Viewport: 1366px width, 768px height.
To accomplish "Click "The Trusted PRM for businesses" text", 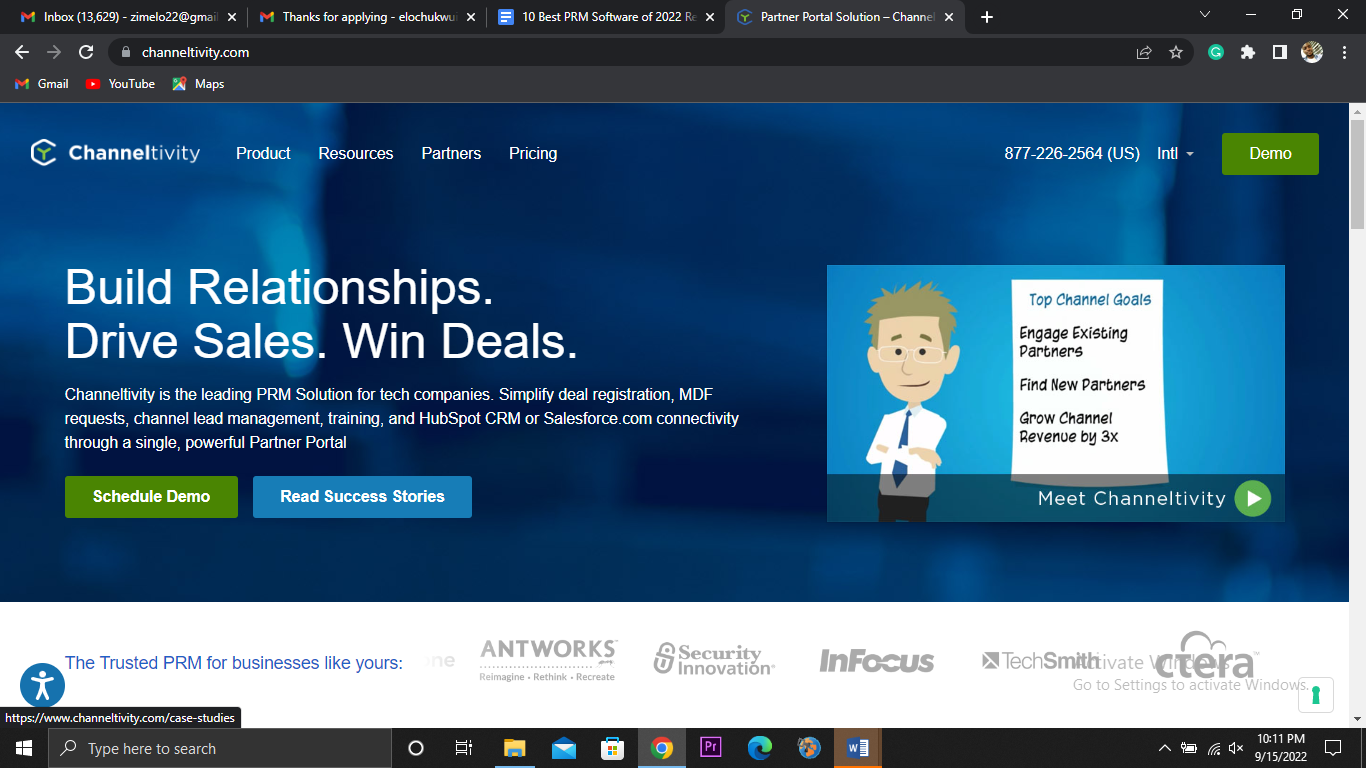I will coord(234,663).
